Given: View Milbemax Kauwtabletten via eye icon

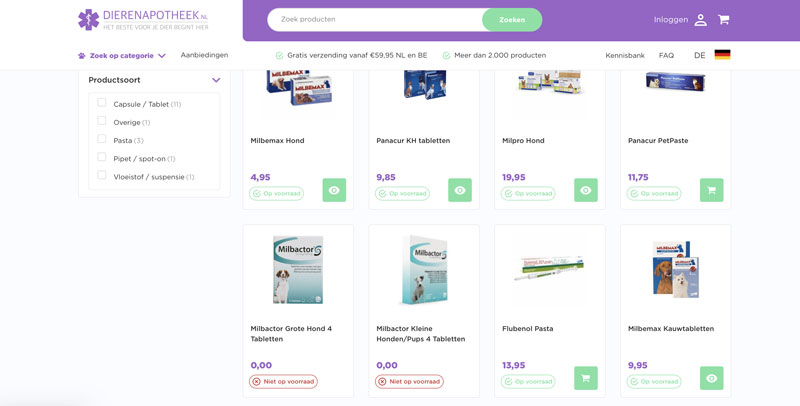Looking at the screenshot, I should [712, 378].
